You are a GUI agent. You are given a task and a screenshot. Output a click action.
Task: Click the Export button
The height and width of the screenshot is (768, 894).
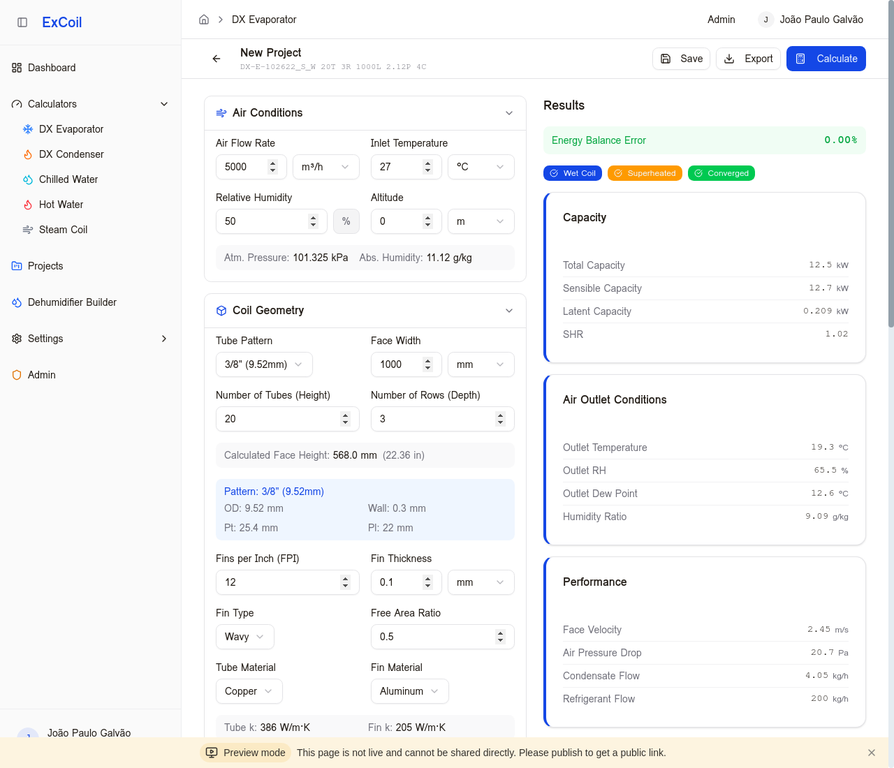tap(748, 59)
